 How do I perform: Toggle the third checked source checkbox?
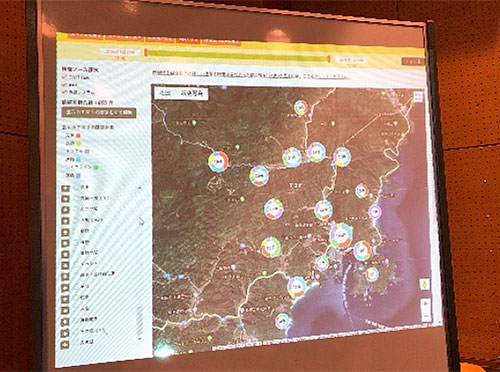coord(64,92)
